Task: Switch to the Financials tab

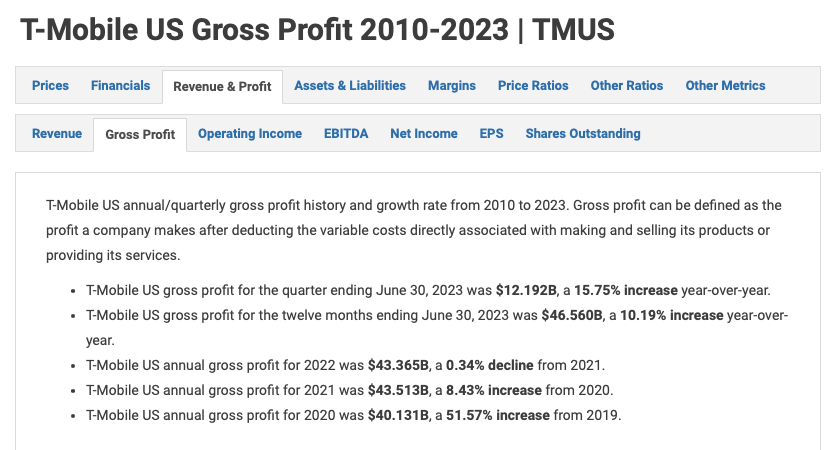Action: click(x=120, y=86)
